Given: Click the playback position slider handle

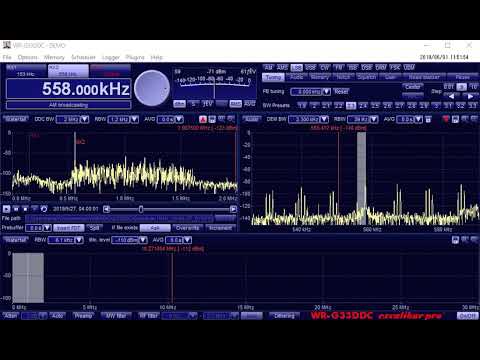Looking at the screenshot, I should click(141, 209).
